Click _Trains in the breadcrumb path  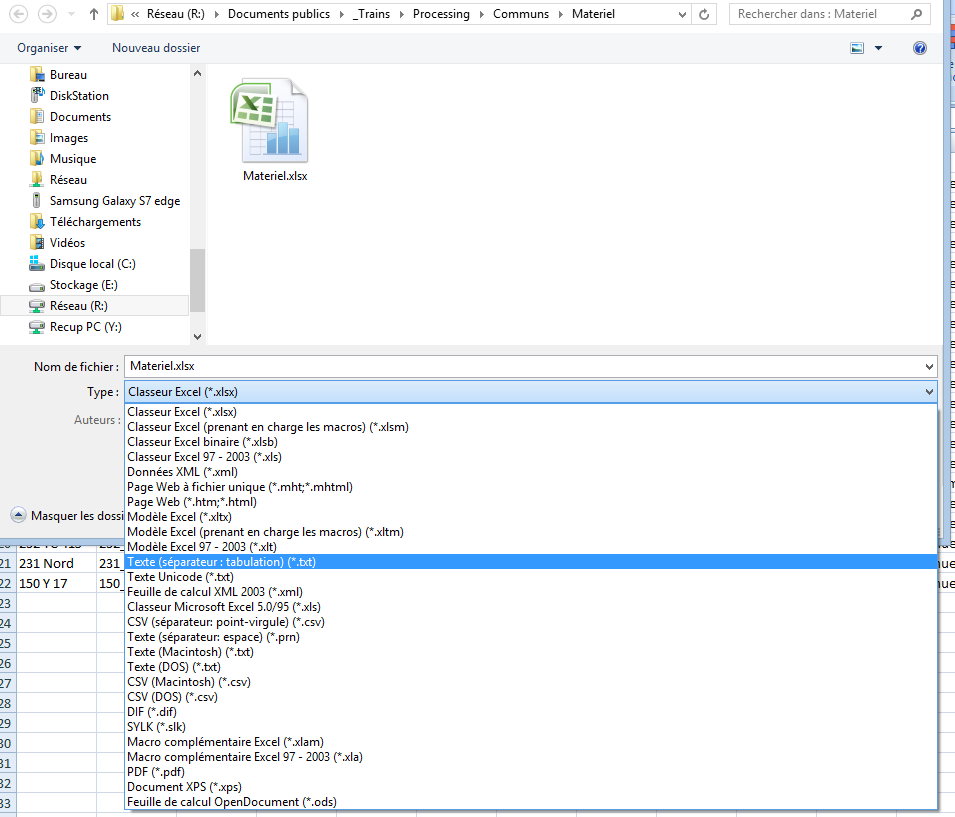[x=371, y=14]
